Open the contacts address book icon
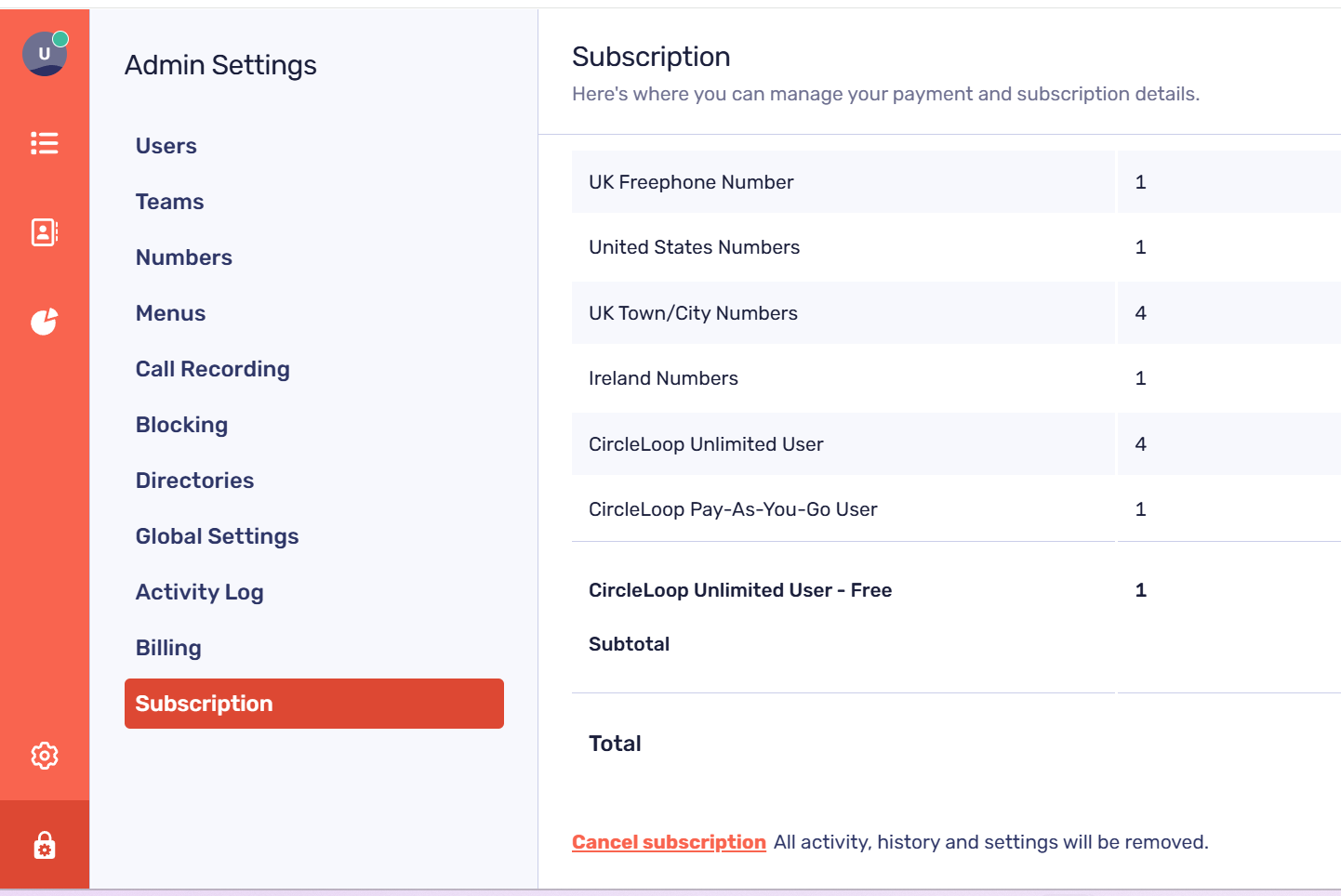Viewport: 1341px width, 896px height. [x=45, y=232]
